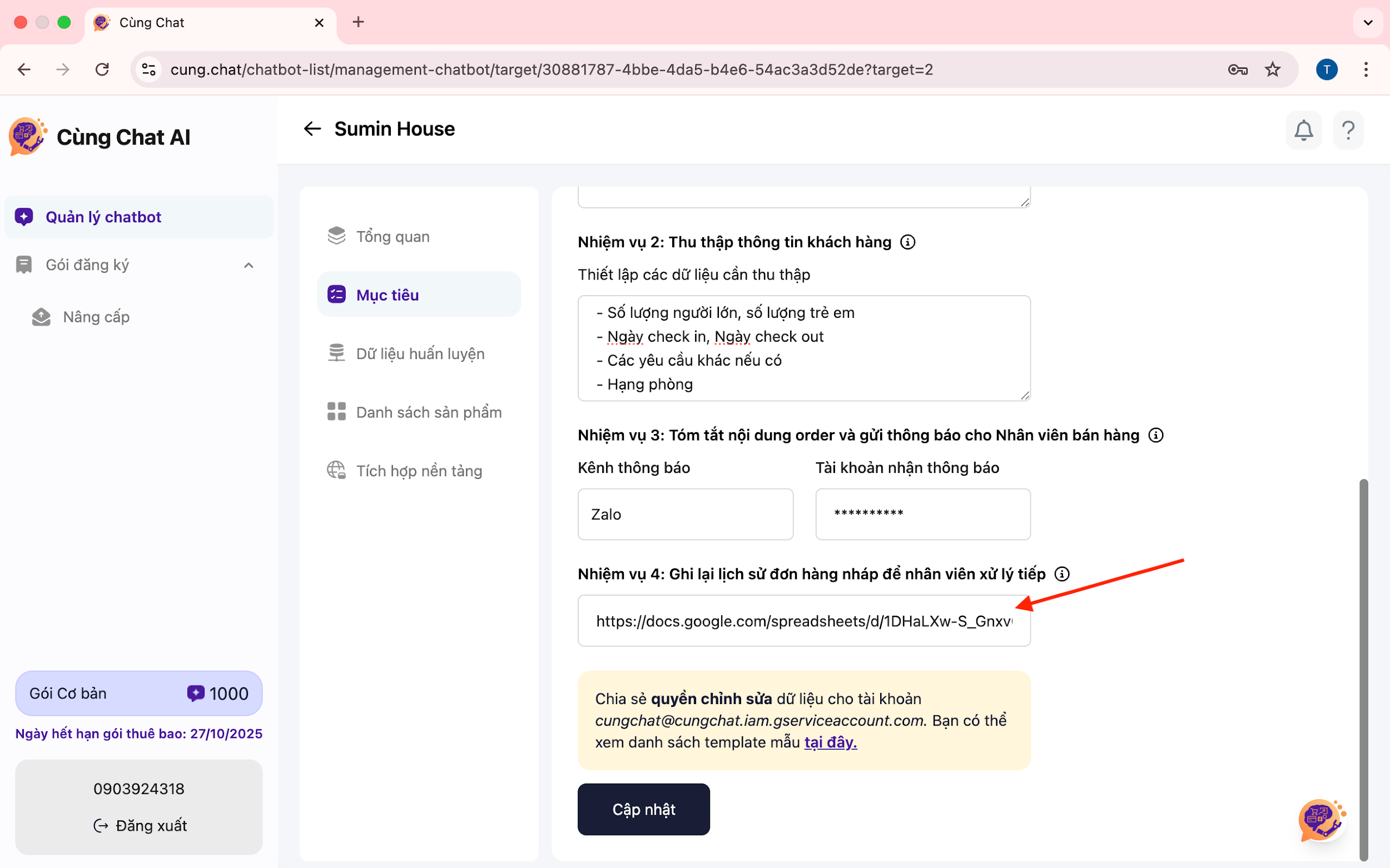Open the Tổng quan tab

(x=393, y=237)
